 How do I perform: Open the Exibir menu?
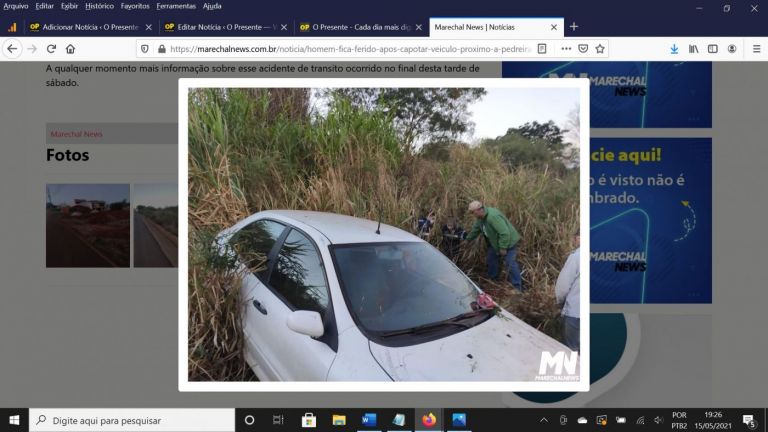coord(70,6)
